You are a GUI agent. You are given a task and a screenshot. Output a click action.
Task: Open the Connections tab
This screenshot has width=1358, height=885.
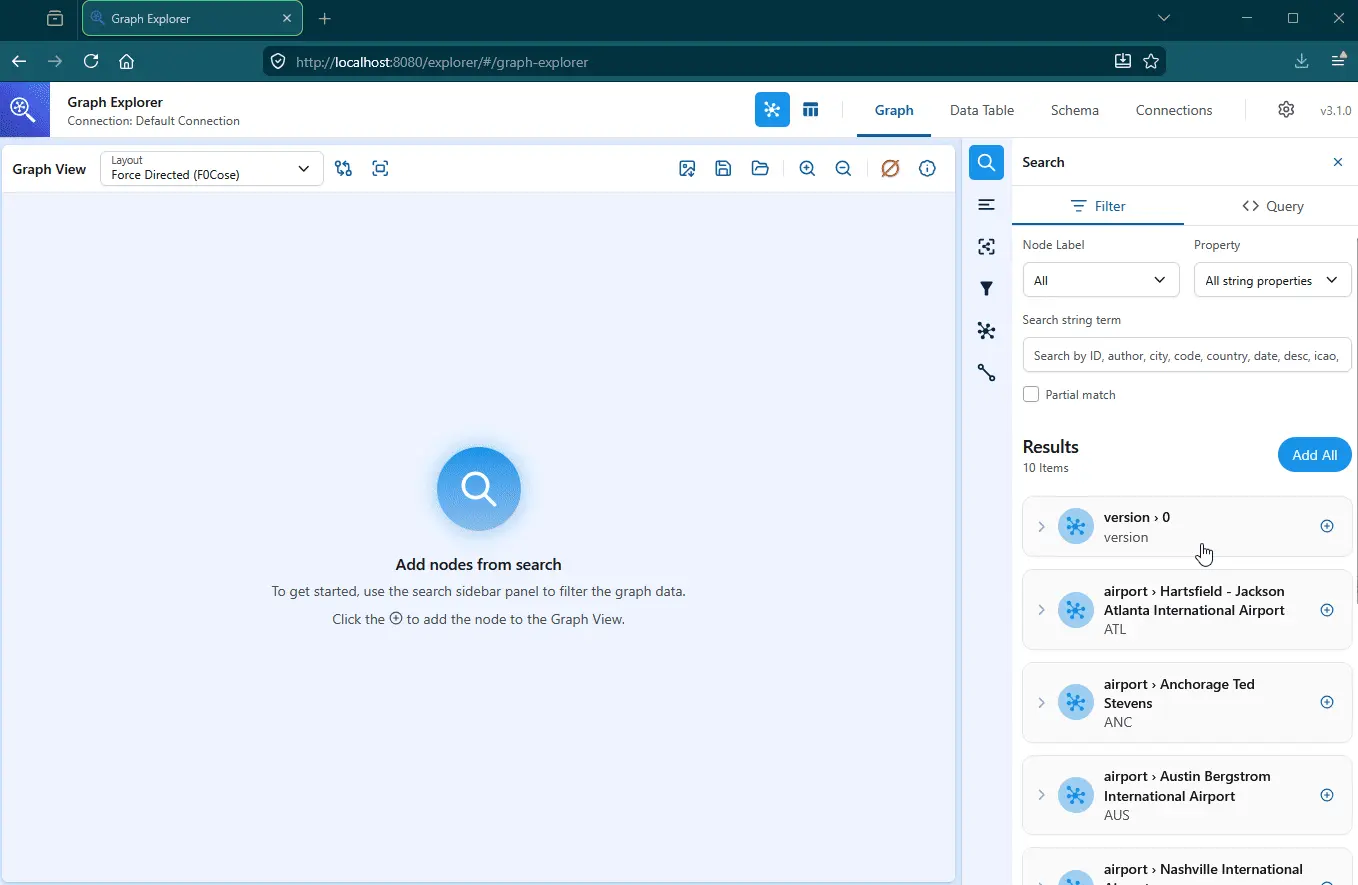1174,110
